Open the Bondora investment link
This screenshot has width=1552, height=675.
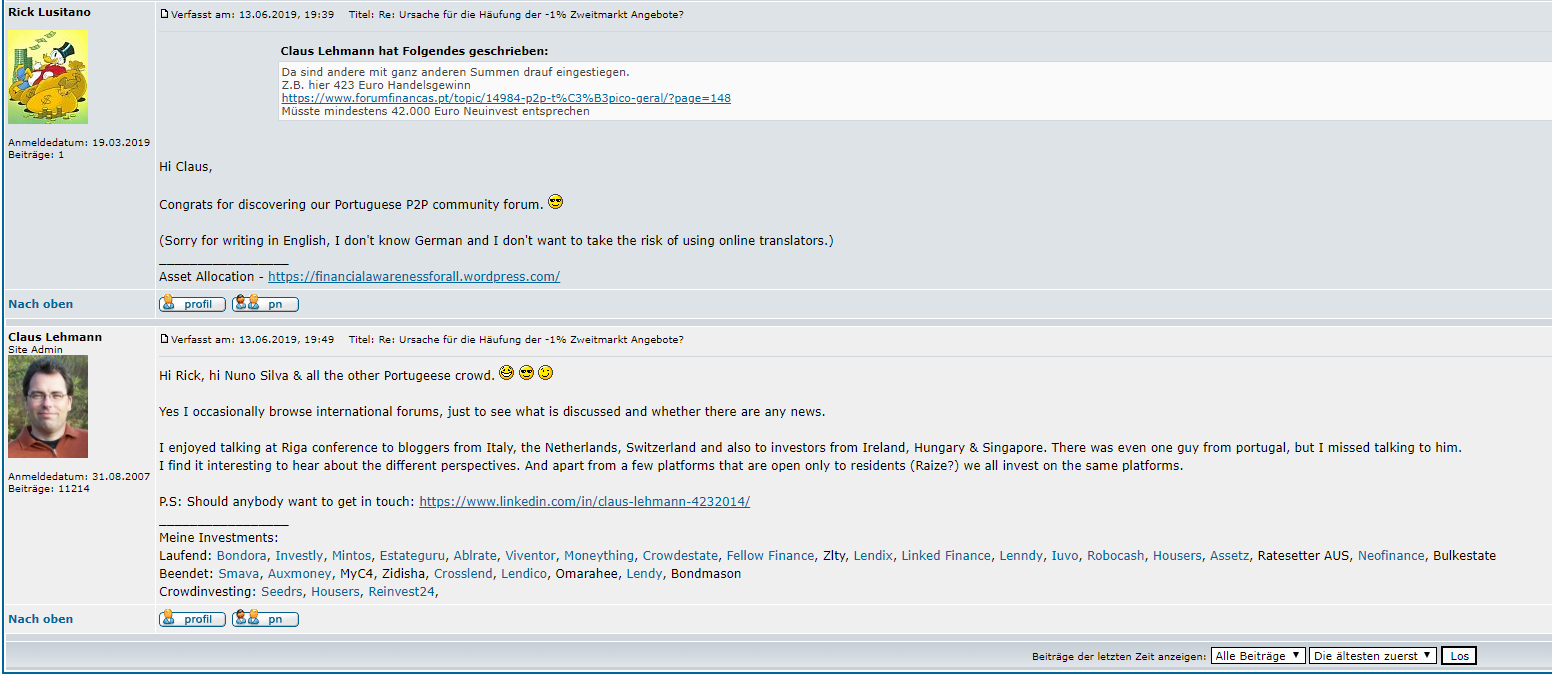242,556
